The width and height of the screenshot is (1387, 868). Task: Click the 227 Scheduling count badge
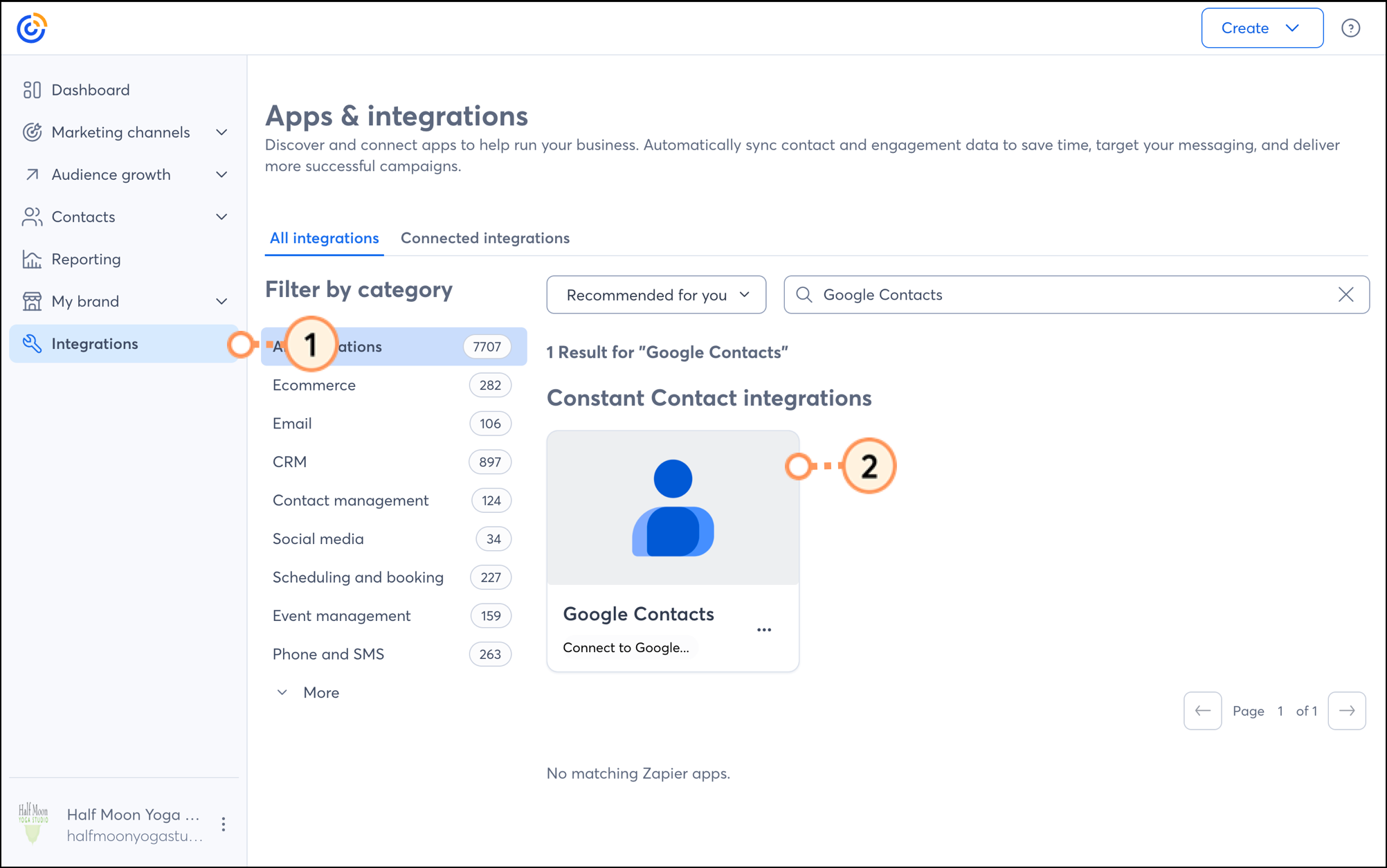pyautogui.click(x=491, y=577)
